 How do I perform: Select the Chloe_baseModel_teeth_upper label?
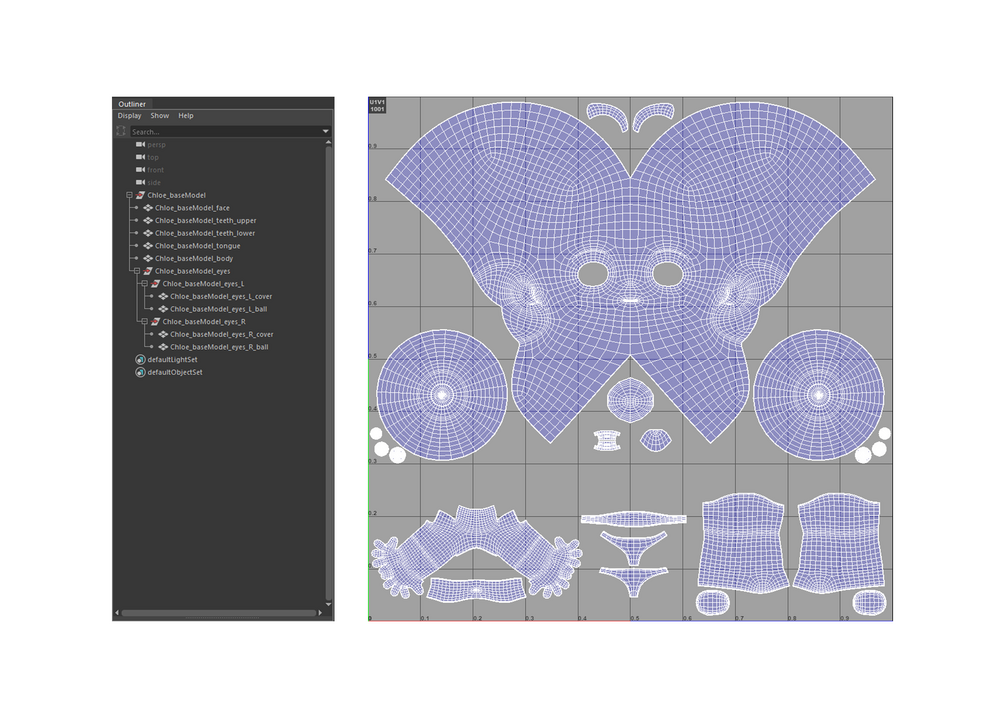point(206,221)
